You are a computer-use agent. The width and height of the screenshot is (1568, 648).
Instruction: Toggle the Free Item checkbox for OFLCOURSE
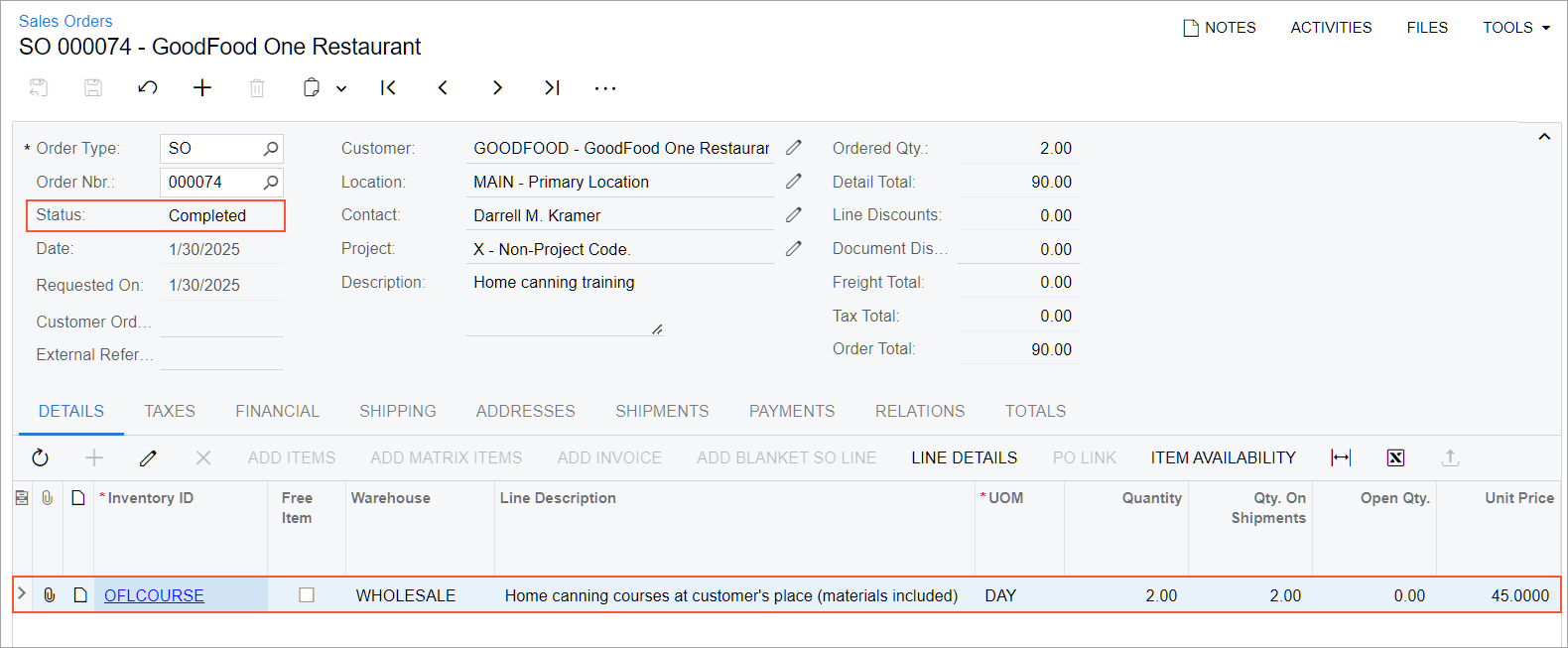pyautogui.click(x=307, y=595)
